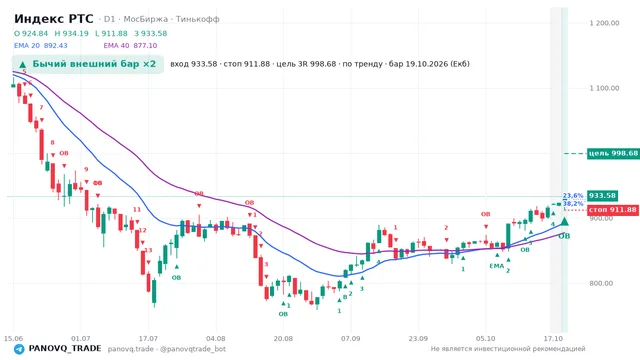Click the 04.08 date on the time axis
The height and width of the screenshot is (360, 640).
pos(216,339)
